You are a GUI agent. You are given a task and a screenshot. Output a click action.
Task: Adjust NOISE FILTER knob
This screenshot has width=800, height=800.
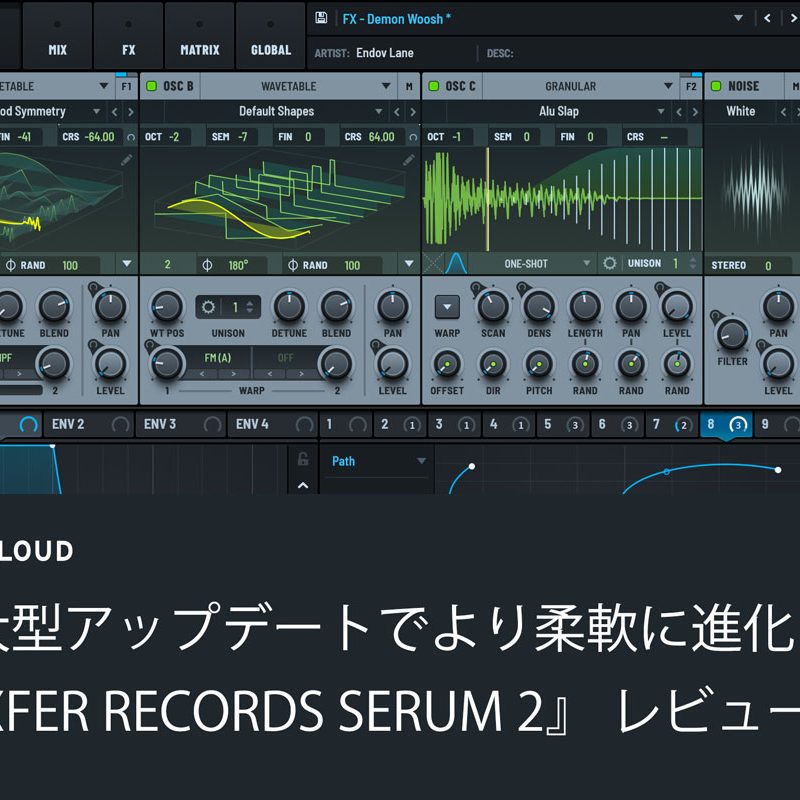pos(732,335)
